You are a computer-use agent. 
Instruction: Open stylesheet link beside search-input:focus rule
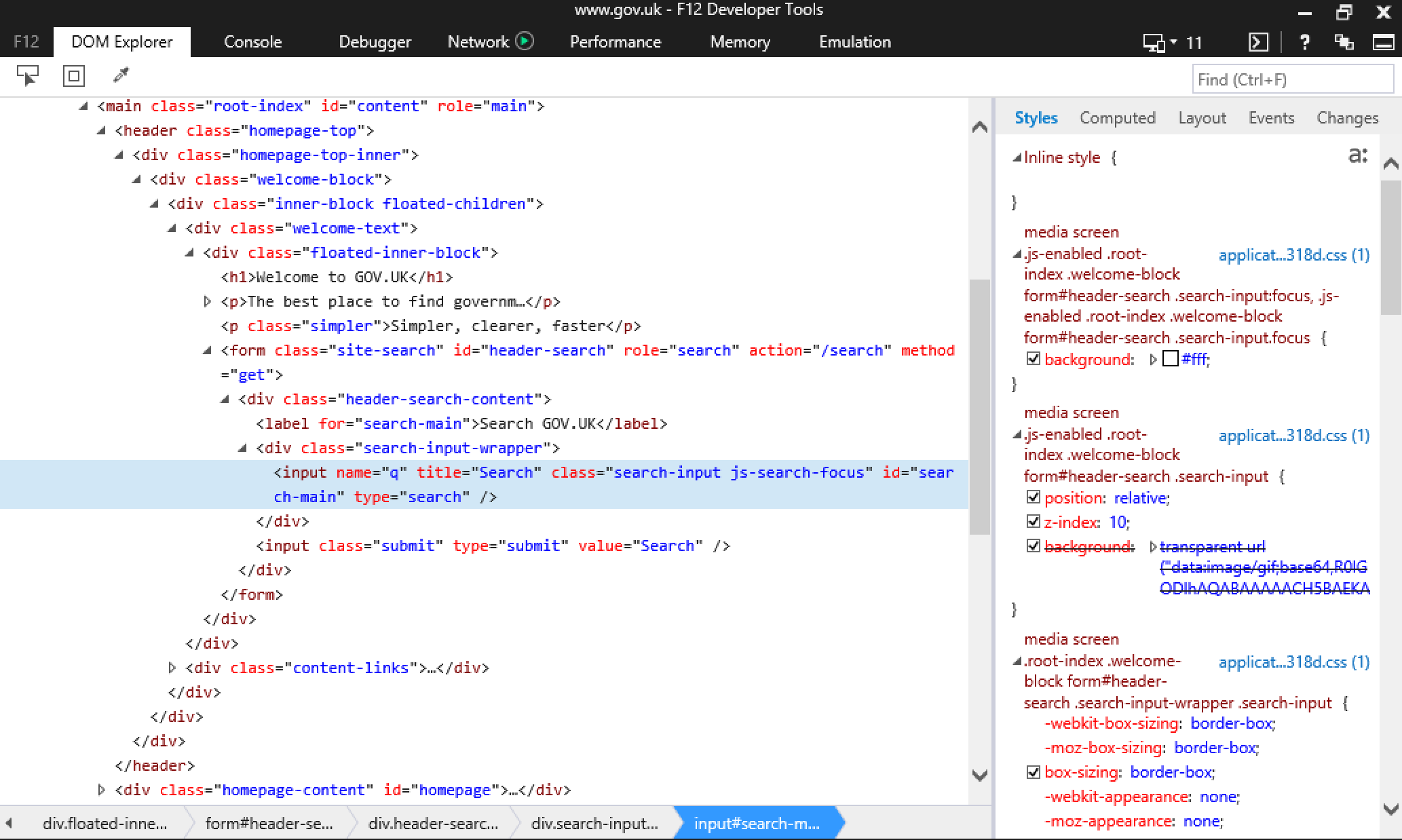[1293, 255]
